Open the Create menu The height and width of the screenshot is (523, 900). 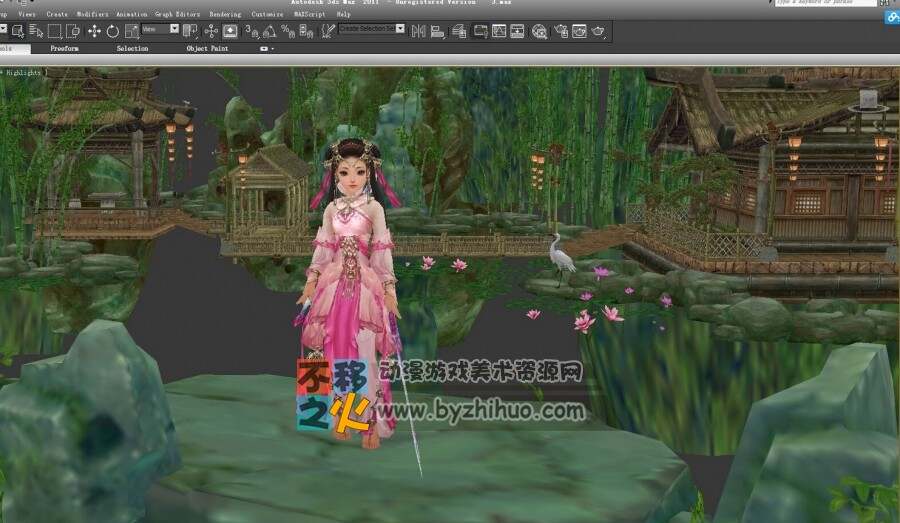click(x=57, y=14)
